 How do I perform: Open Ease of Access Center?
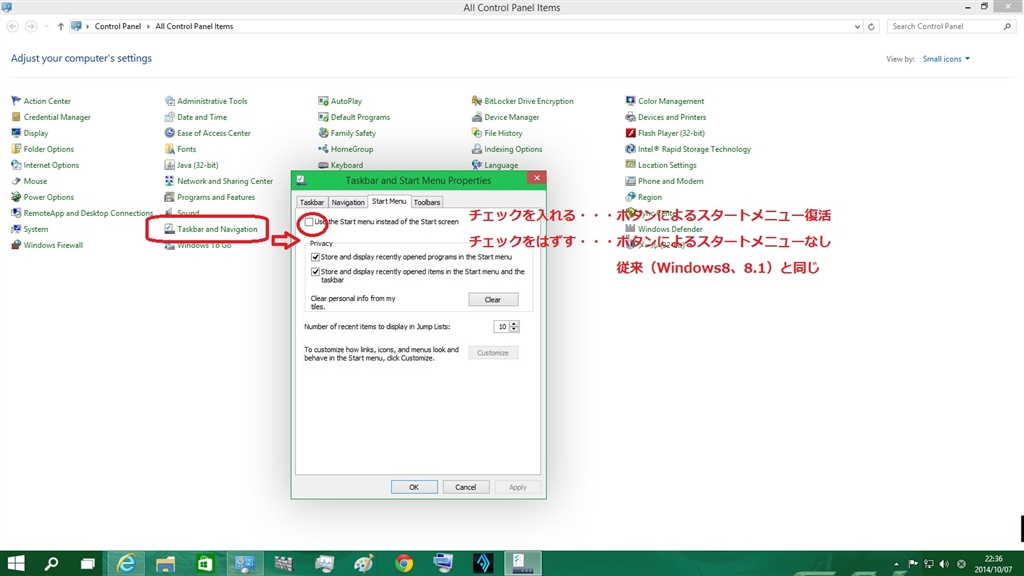[x=207, y=133]
